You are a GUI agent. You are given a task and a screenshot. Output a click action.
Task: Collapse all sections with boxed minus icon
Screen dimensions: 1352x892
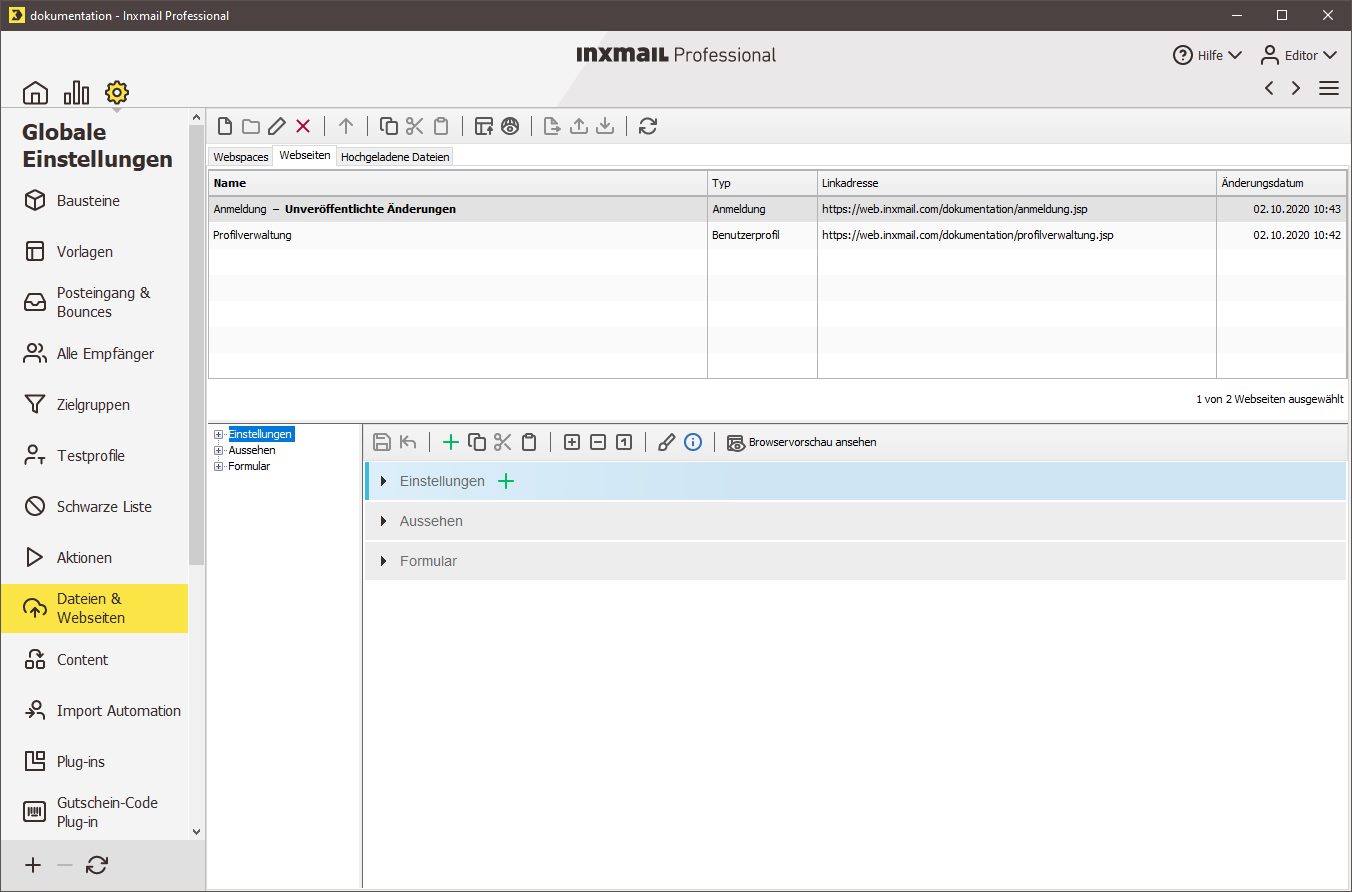tap(598, 442)
